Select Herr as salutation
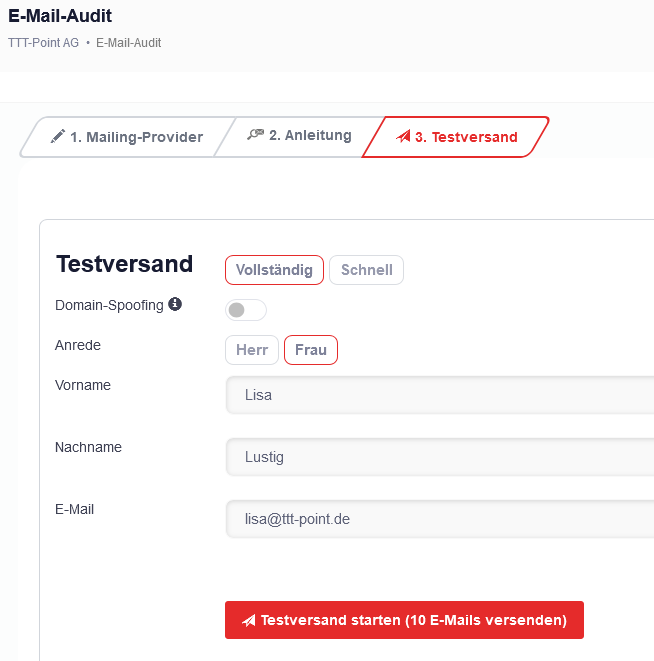The image size is (654, 661). [x=252, y=350]
